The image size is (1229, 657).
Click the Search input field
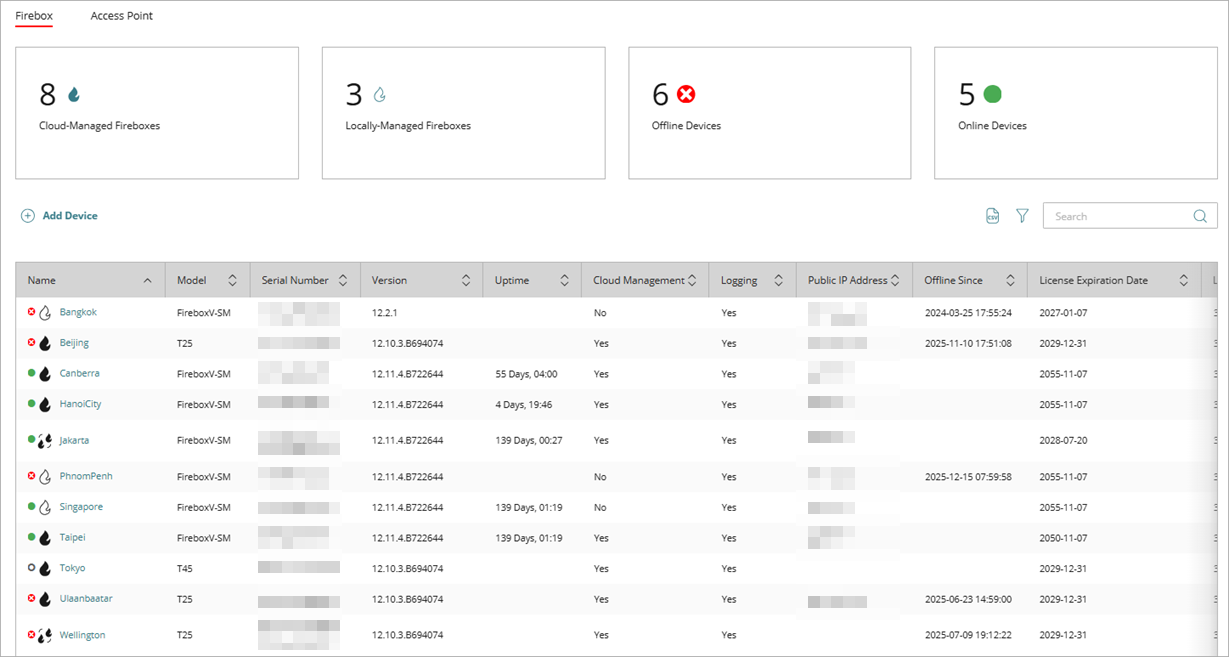pos(1130,216)
